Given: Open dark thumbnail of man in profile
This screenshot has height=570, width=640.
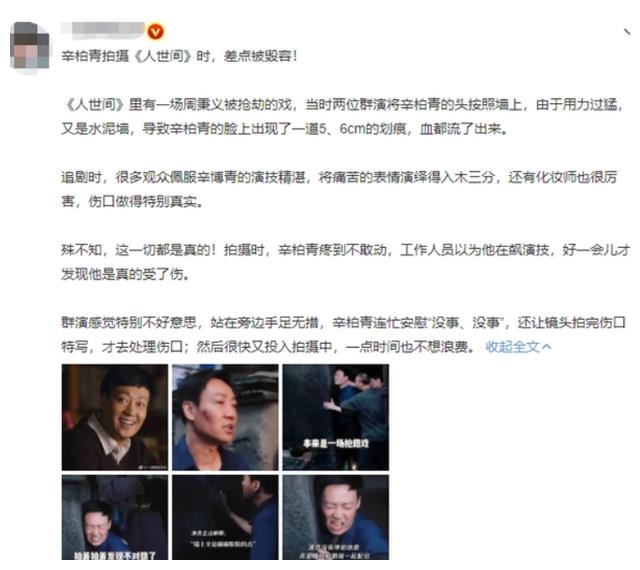Looking at the screenshot, I should pyautogui.click(x=225, y=517).
